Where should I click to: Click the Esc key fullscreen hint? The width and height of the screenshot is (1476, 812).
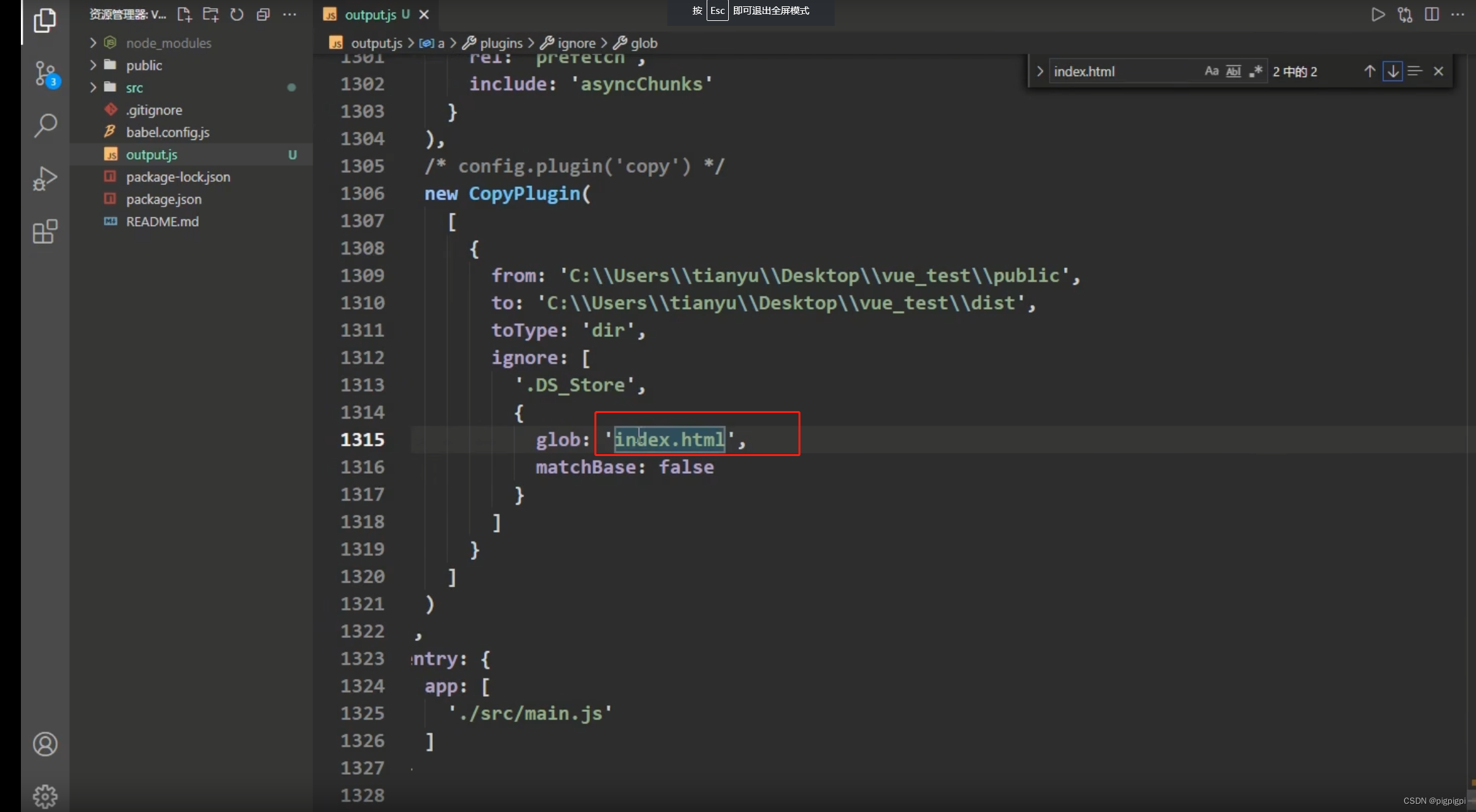tap(717, 11)
